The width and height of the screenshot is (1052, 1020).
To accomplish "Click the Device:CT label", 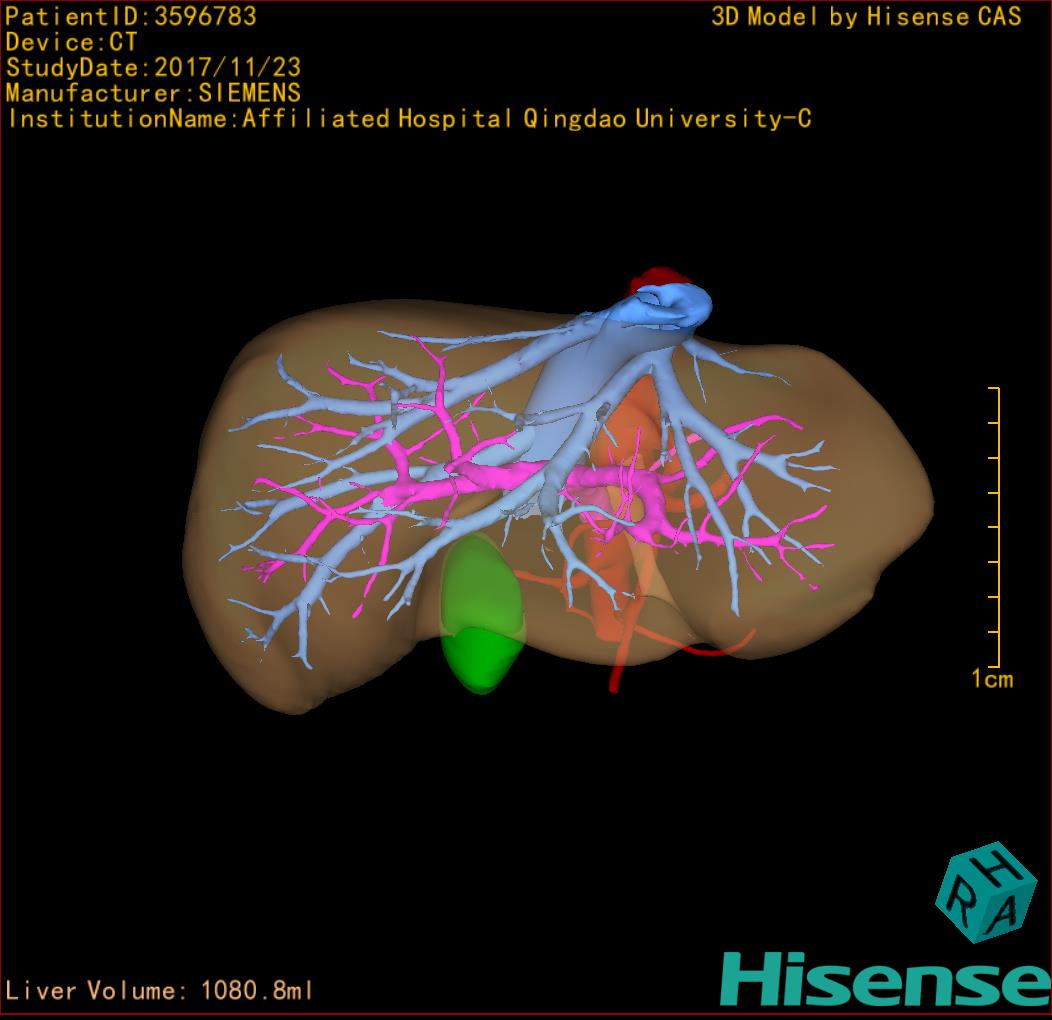I will pos(71,42).
